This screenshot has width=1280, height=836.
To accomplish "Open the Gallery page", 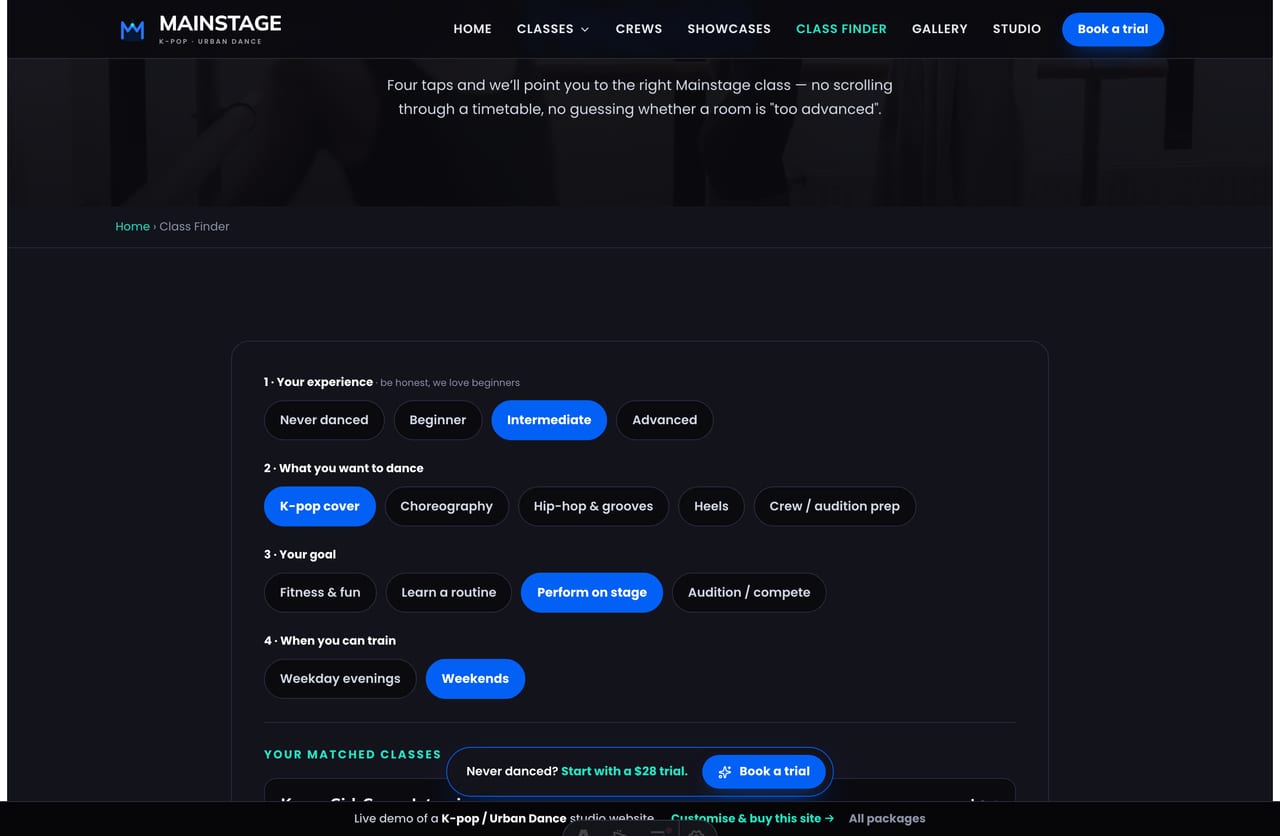I will click(x=940, y=29).
